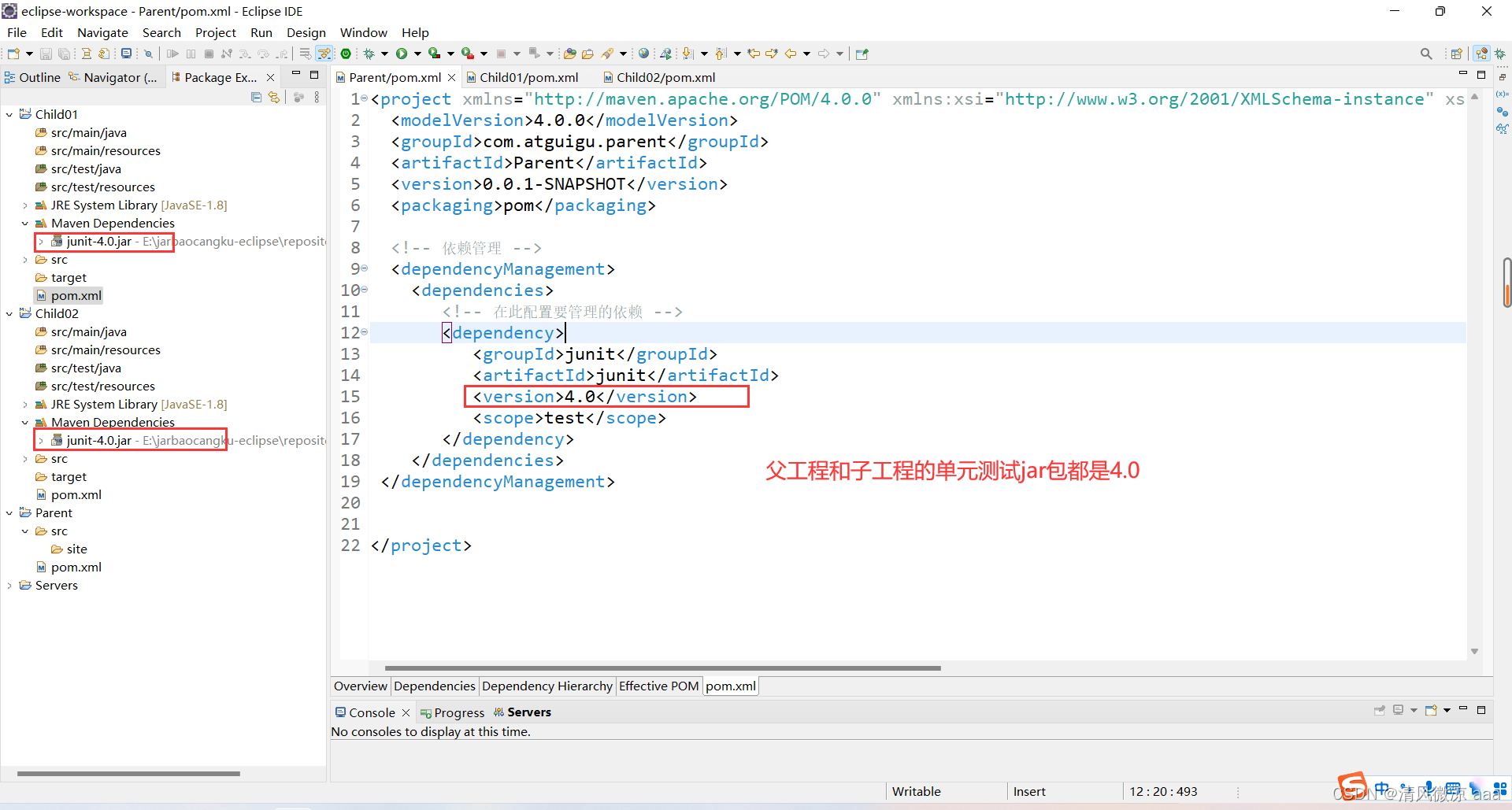The height and width of the screenshot is (810, 1512).
Task: Click the Run External Tools icon
Action: point(468,54)
